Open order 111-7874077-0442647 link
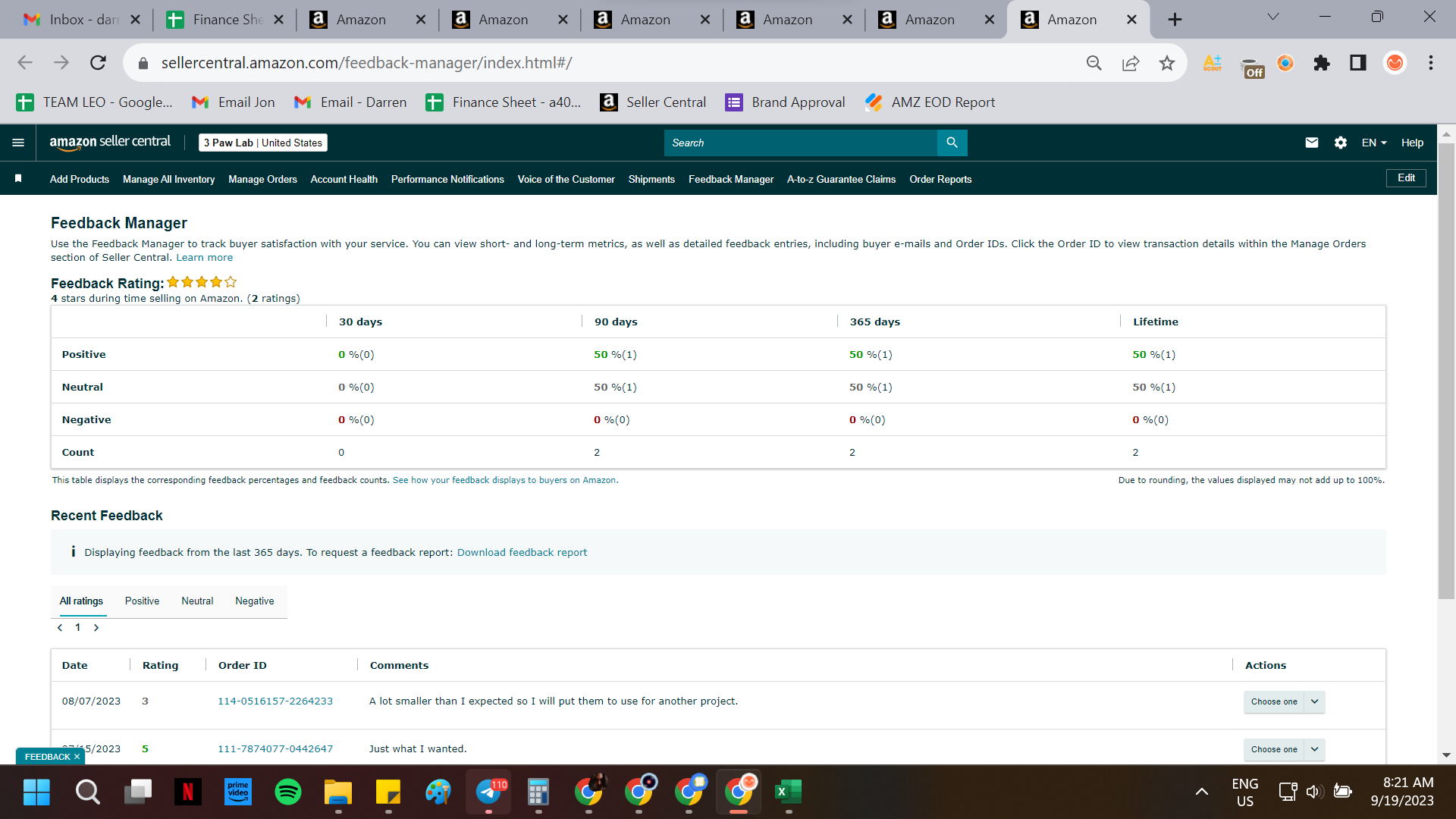This screenshot has height=819, width=1456. click(275, 749)
